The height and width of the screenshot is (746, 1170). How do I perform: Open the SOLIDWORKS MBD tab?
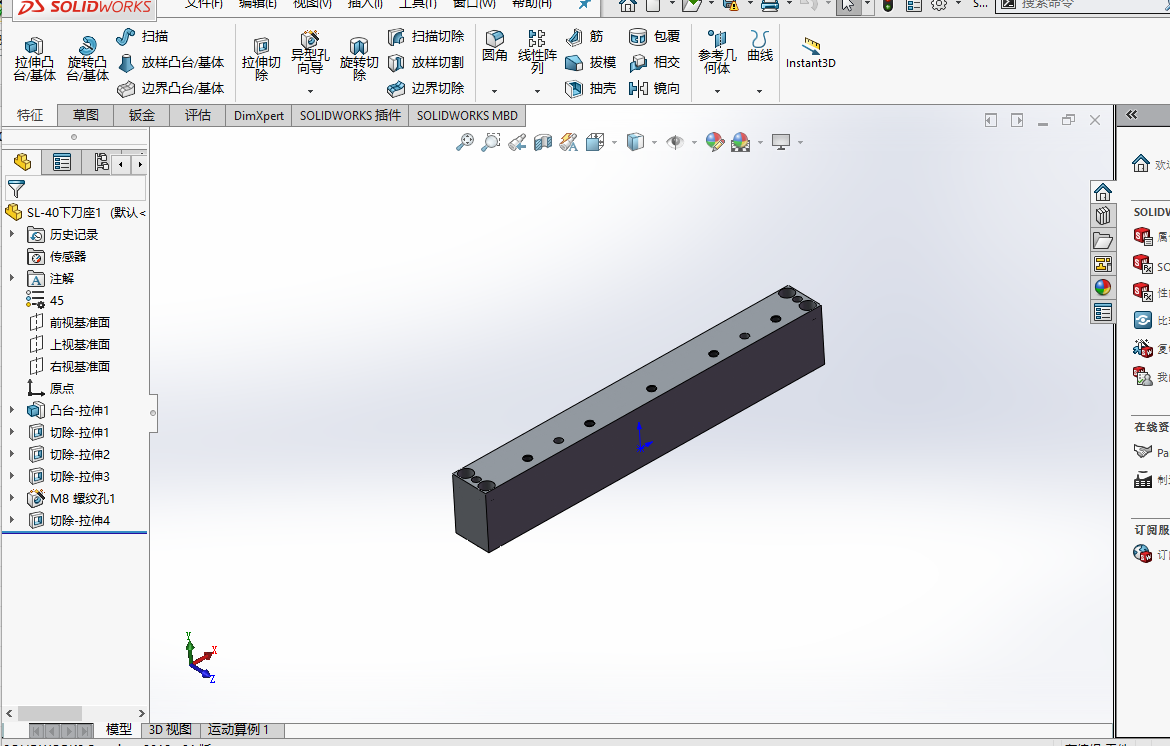pos(467,116)
